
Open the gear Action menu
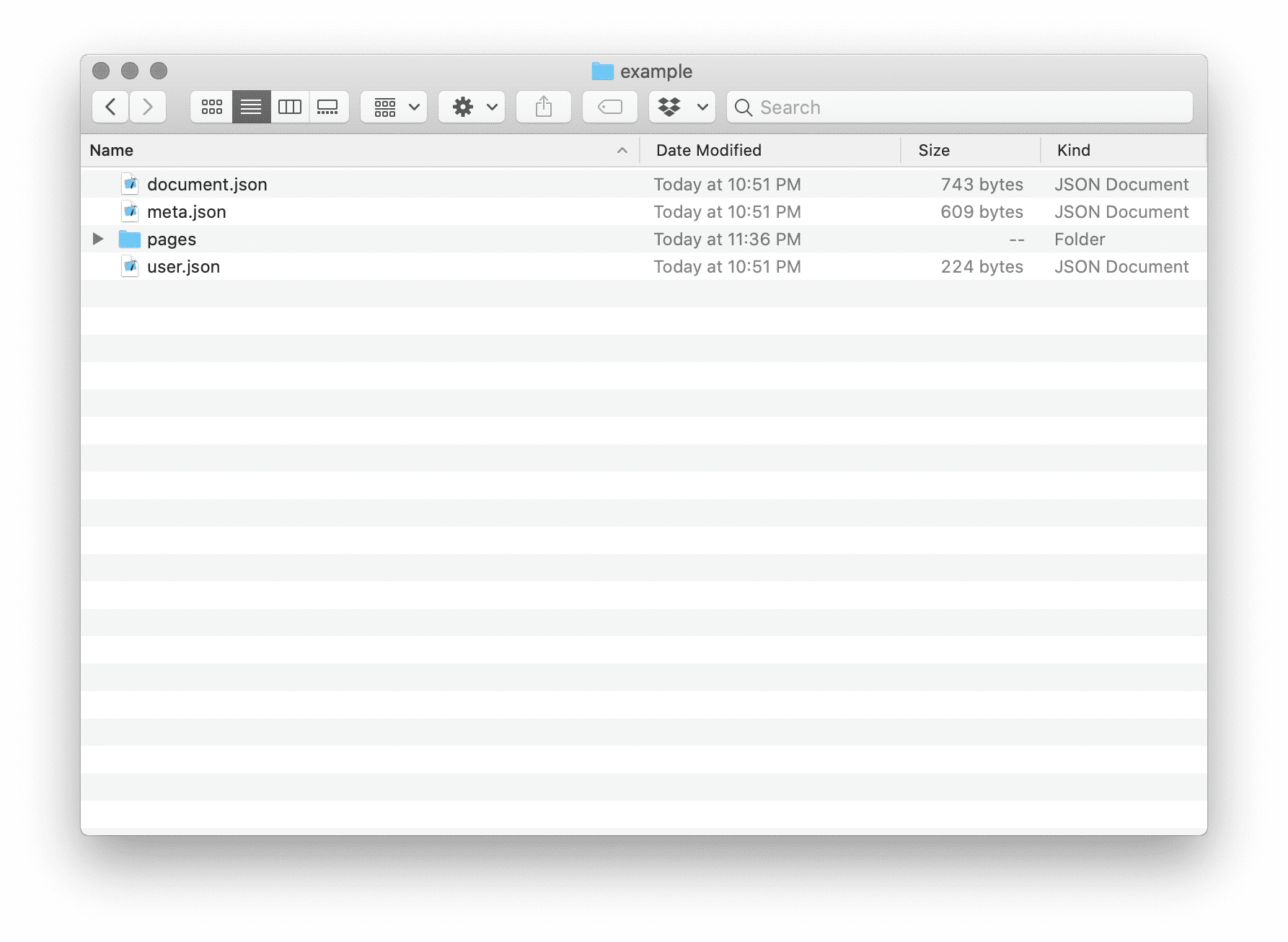pyautogui.click(x=472, y=107)
